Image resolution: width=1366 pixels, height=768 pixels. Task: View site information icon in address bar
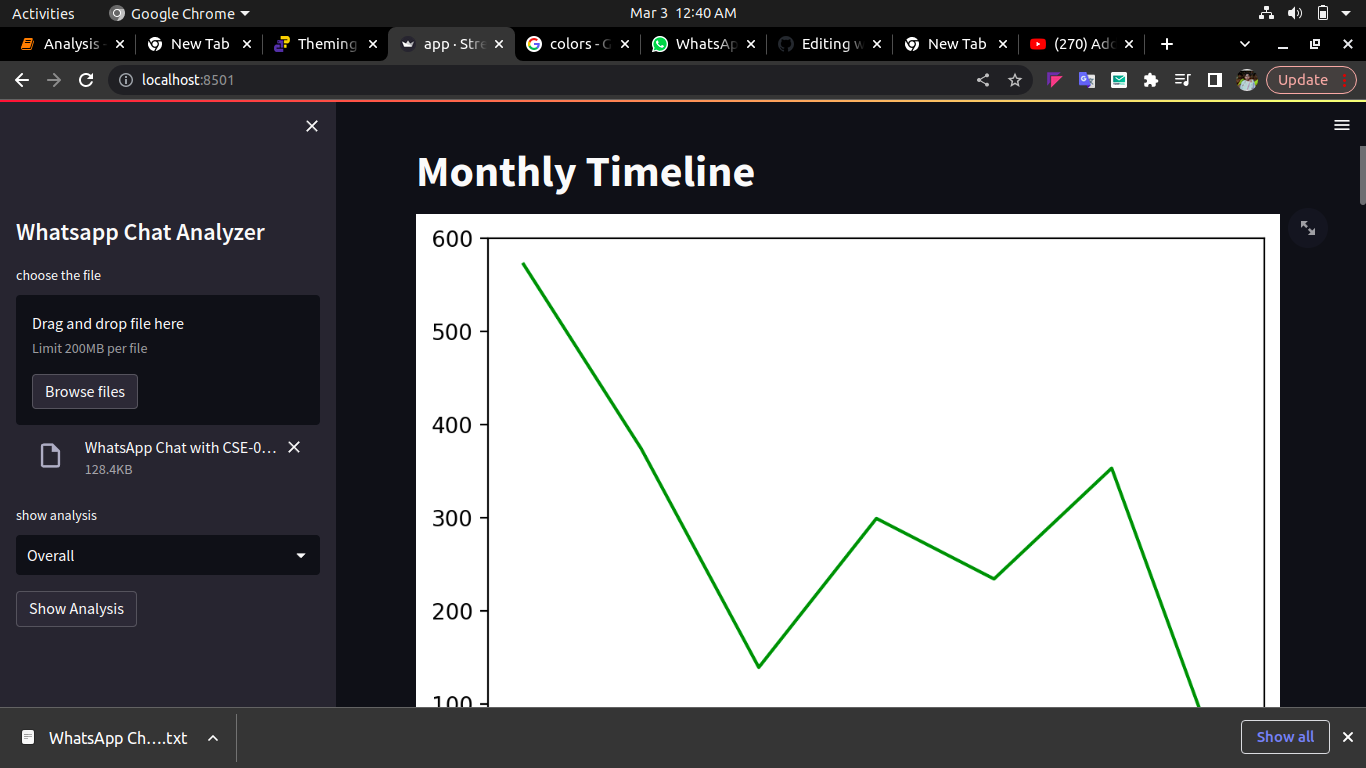click(x=125, y=80)
